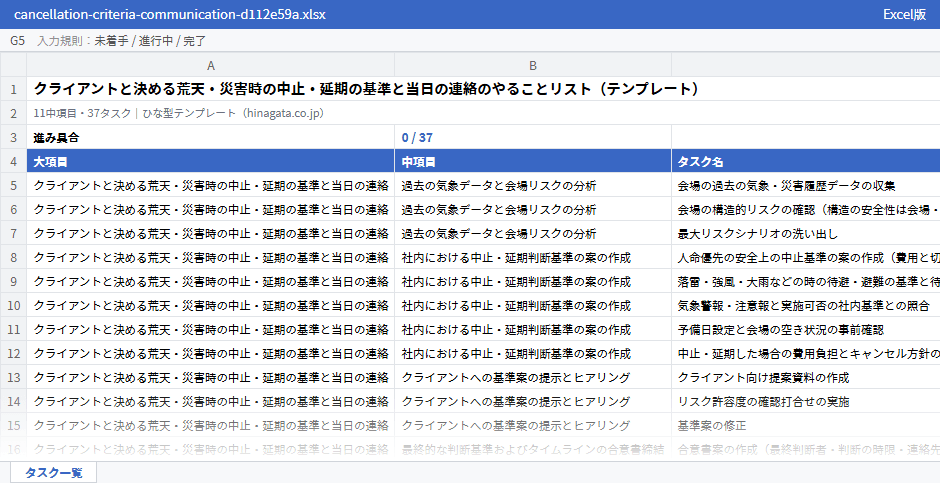Select row header 11

pos(13,329)
